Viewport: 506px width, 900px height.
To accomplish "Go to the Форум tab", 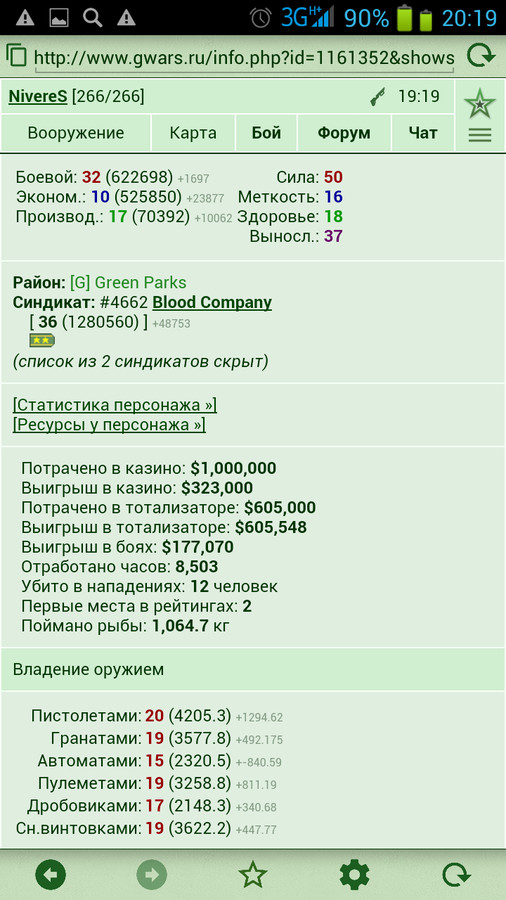I will pyautogui.click(x=344, y=133).
